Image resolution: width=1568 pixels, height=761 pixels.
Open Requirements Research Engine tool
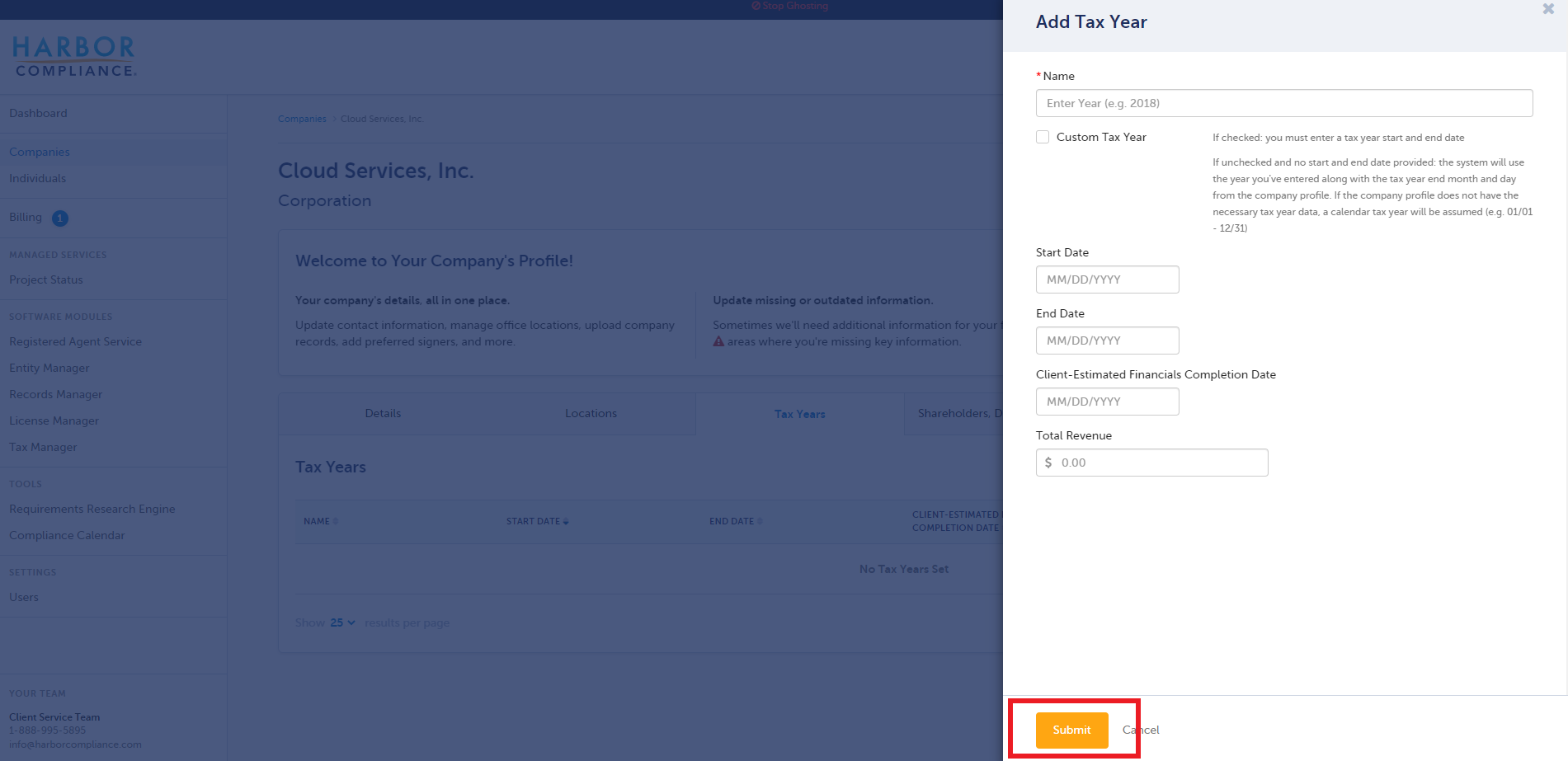click(x=92, y=509)
